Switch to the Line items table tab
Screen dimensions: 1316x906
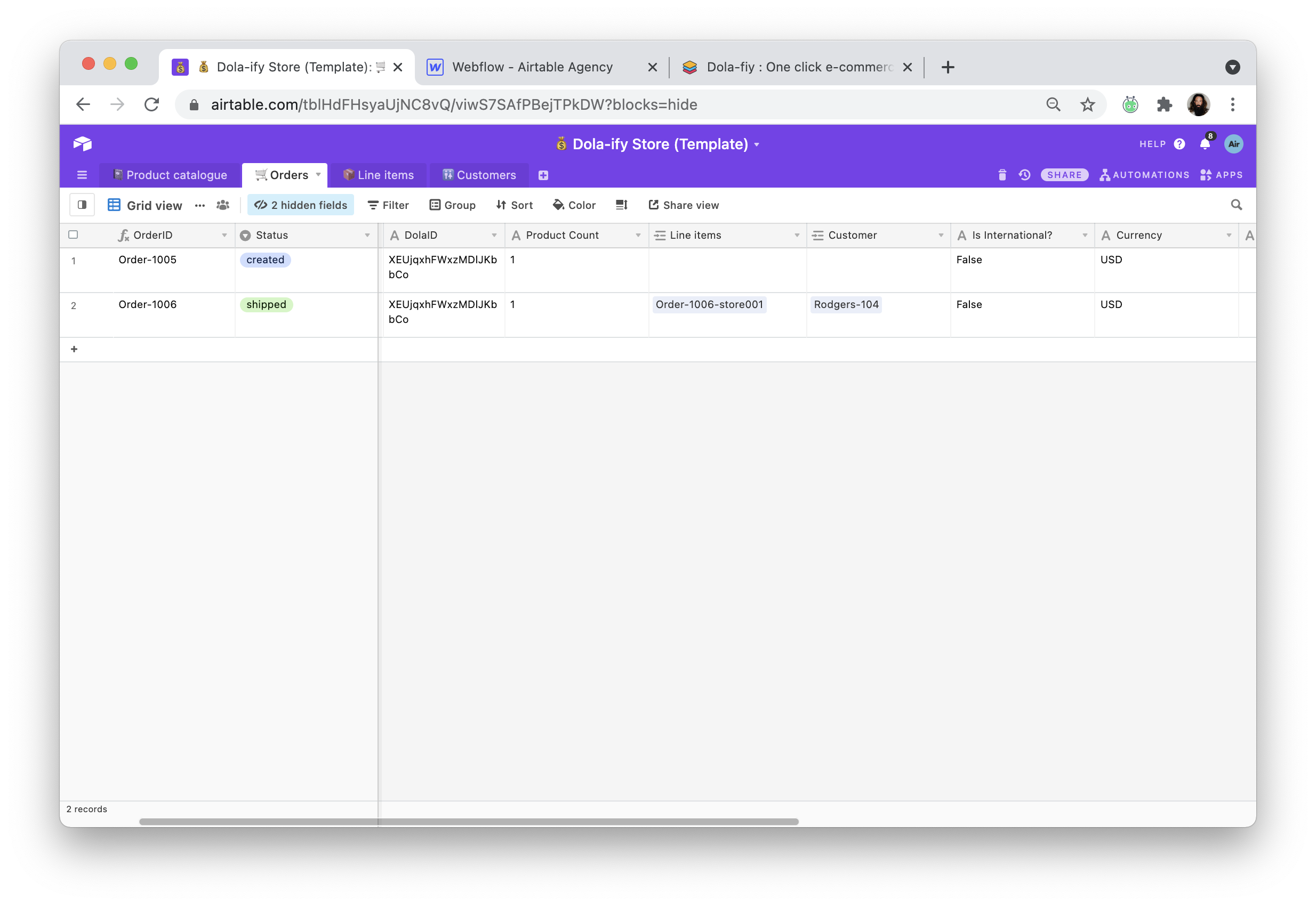(x=378, y=175)
